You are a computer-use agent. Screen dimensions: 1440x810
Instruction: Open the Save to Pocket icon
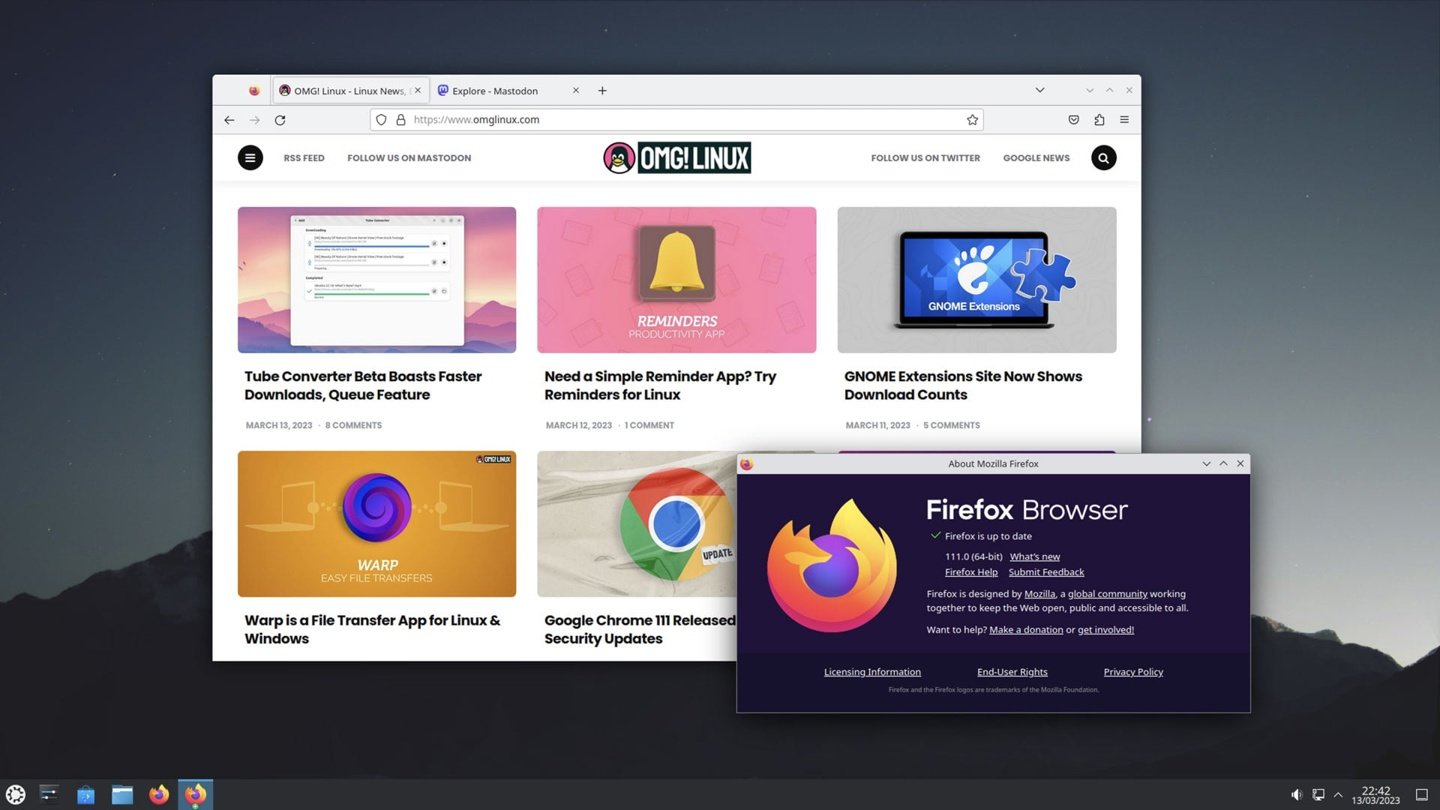click(1073, 120)
